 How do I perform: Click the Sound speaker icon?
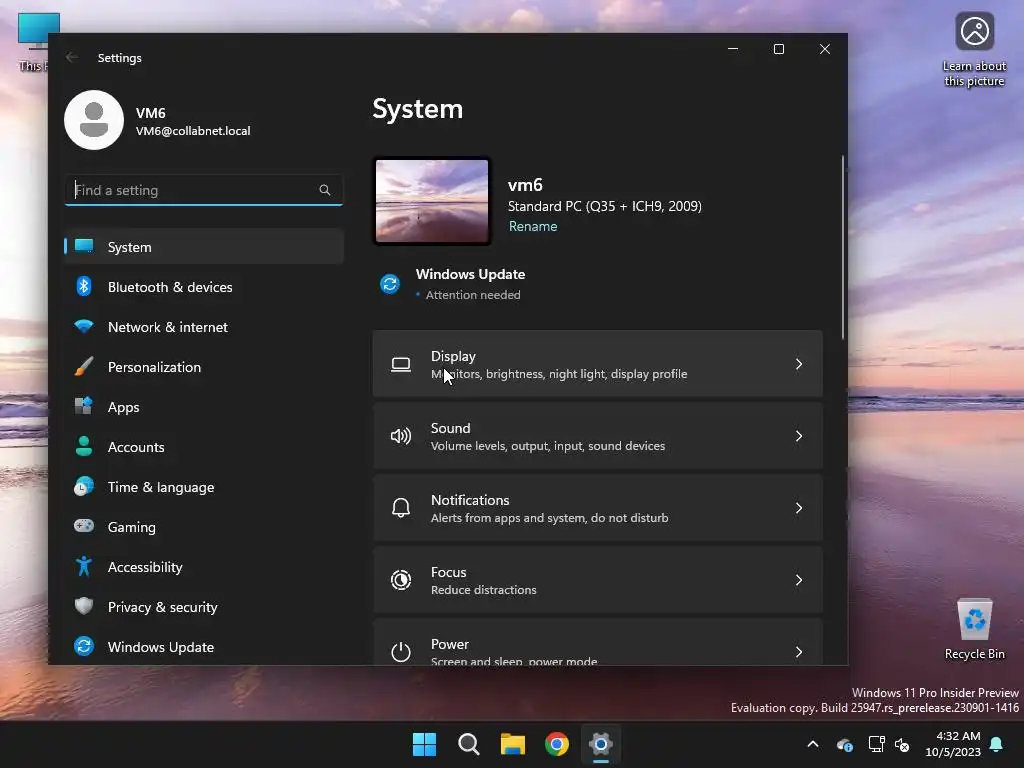click(x=401, y=436)
